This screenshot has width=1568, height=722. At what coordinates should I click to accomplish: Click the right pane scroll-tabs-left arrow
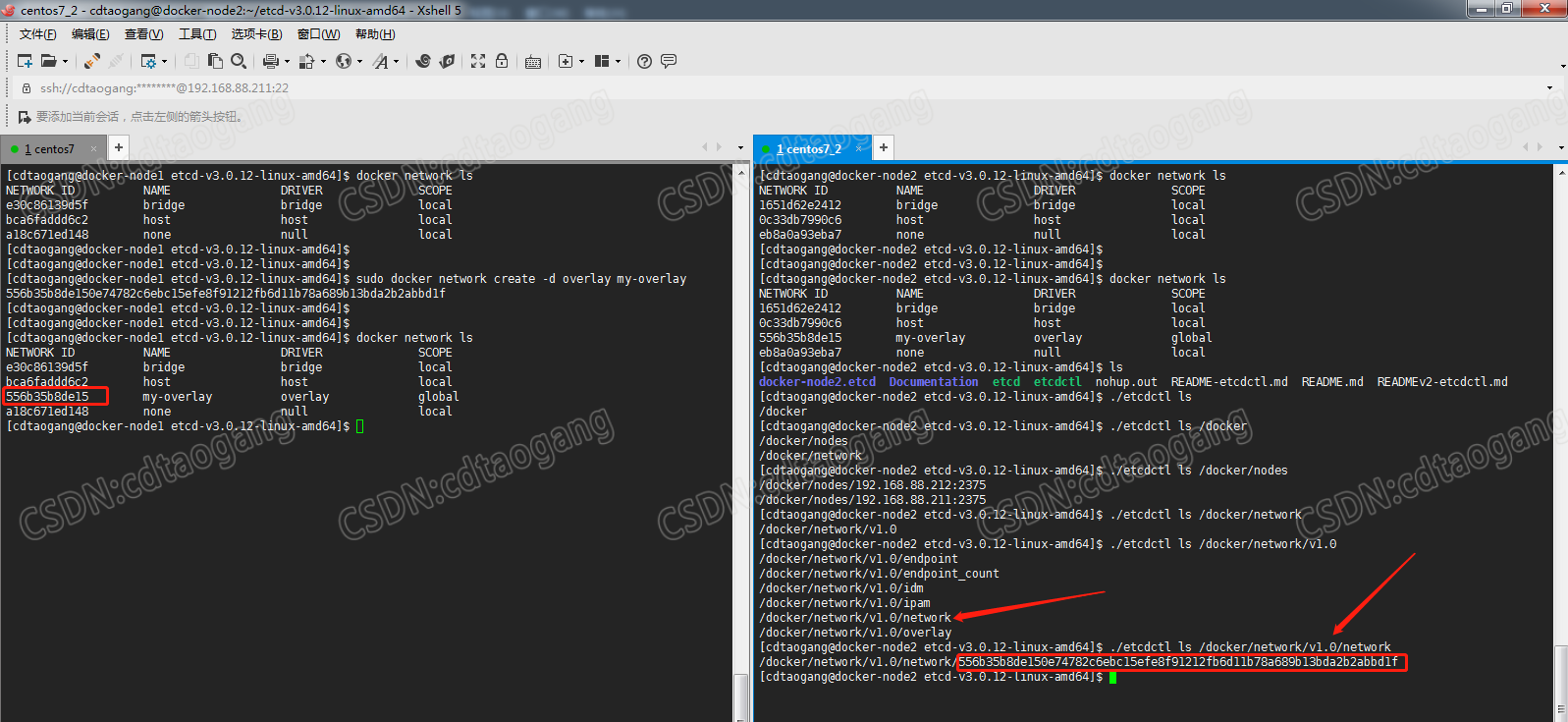click(1525, 147)
